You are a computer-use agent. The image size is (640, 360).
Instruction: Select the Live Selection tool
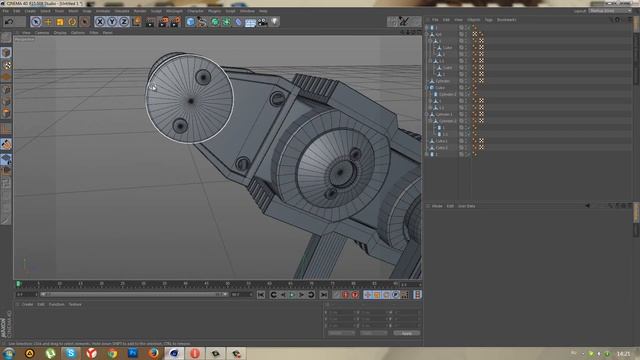(36, 22)
